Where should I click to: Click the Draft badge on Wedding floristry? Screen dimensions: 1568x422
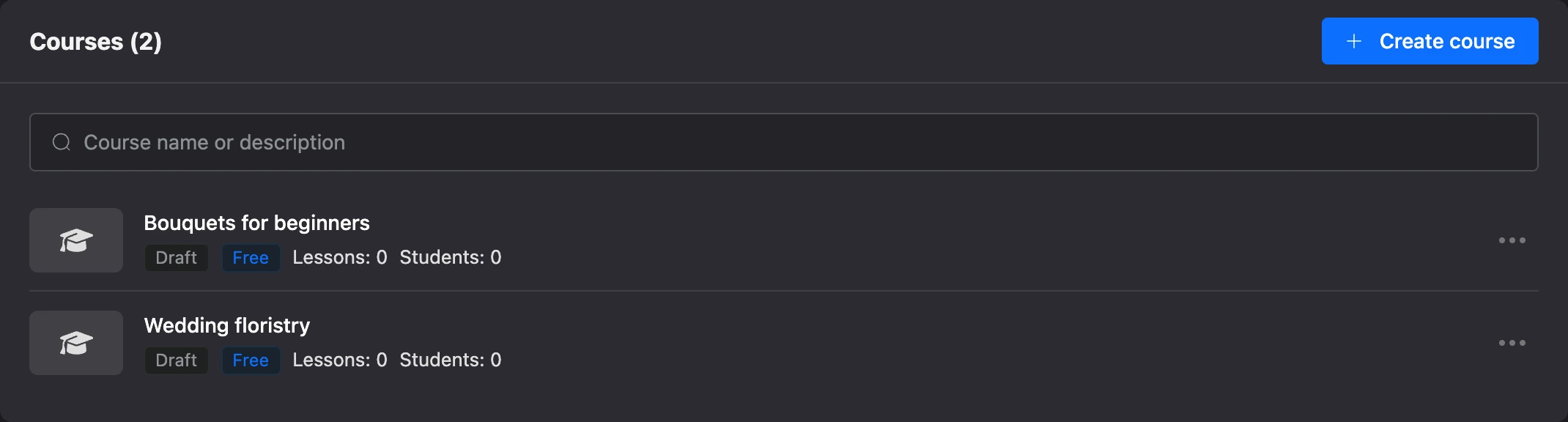click(177, 360)
